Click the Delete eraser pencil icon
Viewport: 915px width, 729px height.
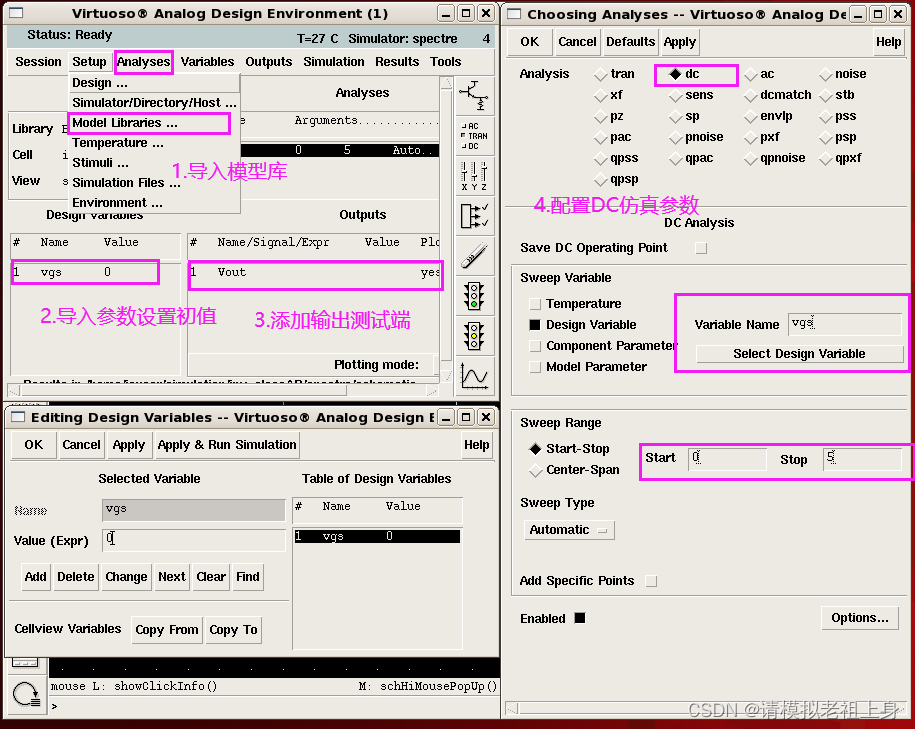point(474,256)
